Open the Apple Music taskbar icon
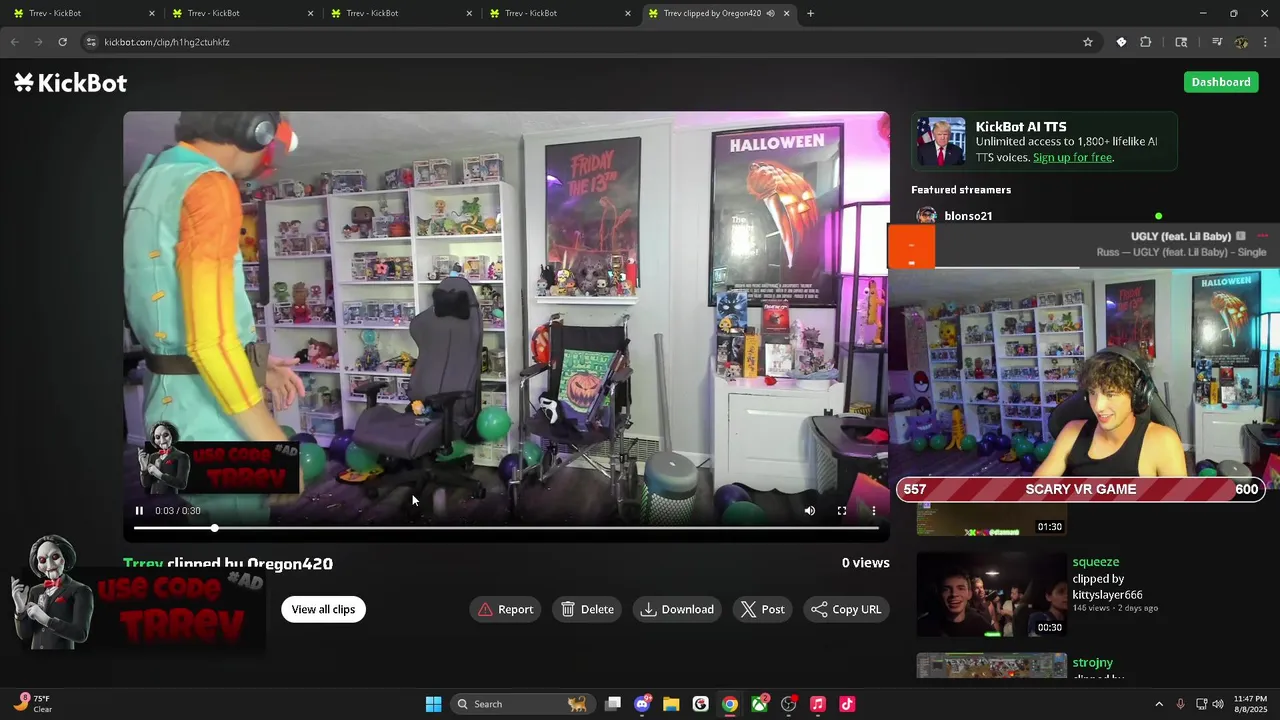This screenshot has width=1280, height=720. pos(818,704)
